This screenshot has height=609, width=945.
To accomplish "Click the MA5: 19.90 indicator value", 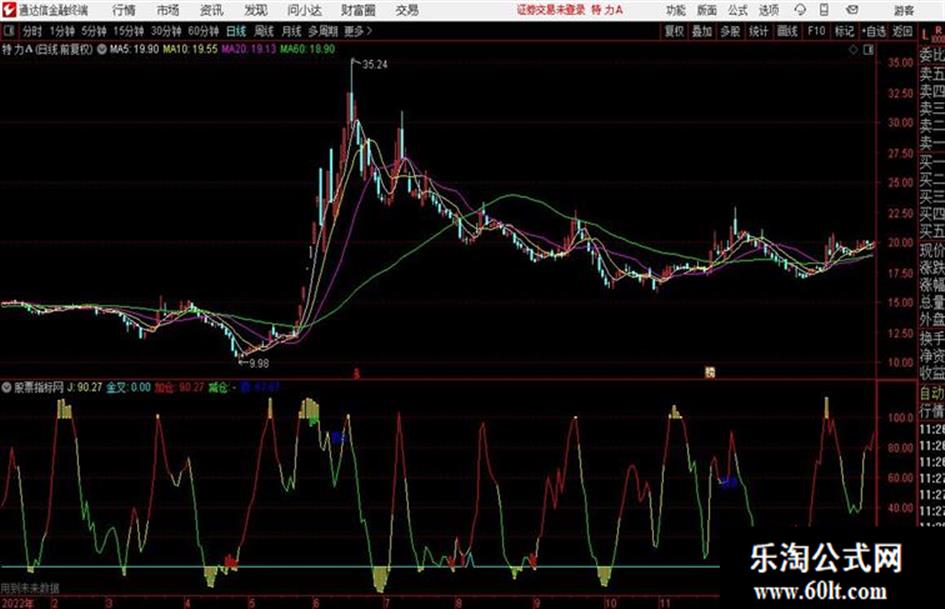I will (134, 49).
